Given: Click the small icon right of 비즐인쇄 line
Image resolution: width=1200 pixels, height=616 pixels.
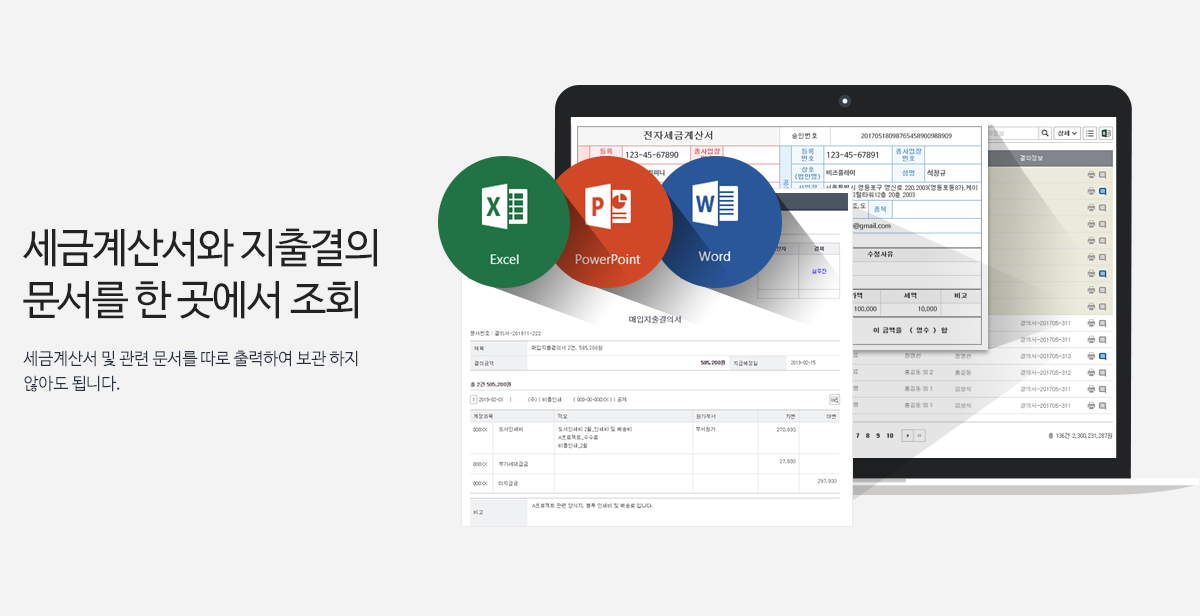Looking at the screenshot, I should pos(834,399).
